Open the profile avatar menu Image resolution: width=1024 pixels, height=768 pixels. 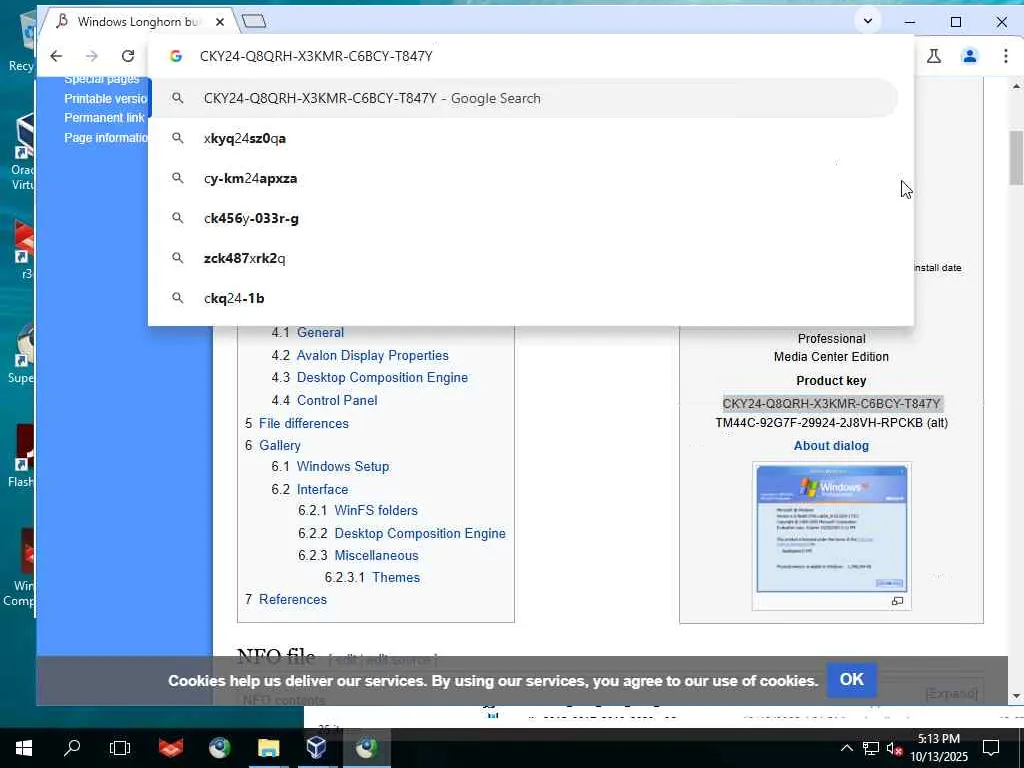point(970,56)
